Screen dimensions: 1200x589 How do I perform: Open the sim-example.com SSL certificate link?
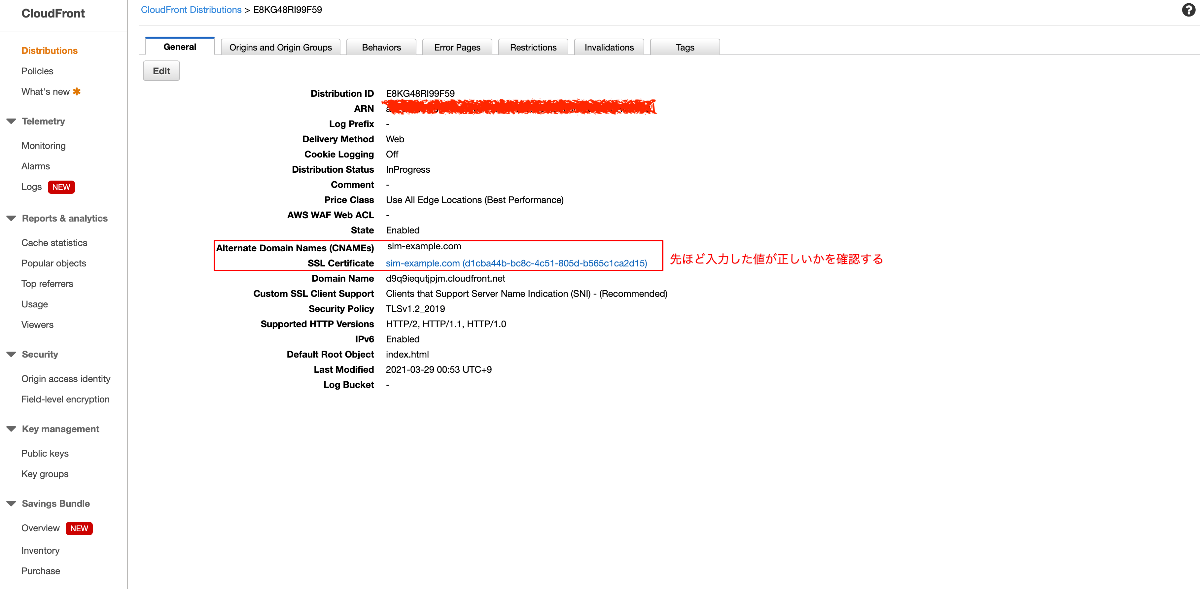(x=517, y=263)
